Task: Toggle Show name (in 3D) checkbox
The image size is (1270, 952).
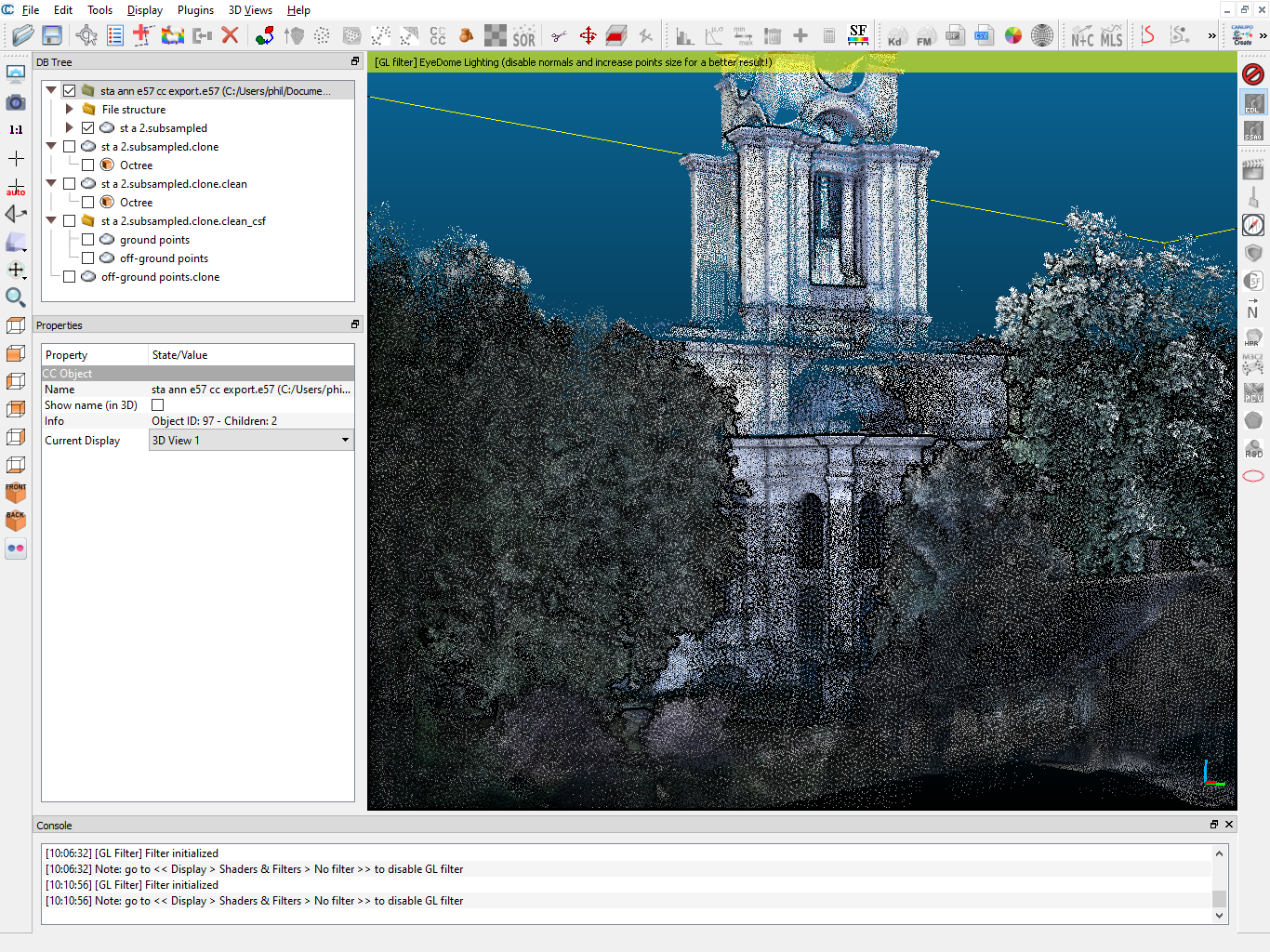Action: (158, 405)
